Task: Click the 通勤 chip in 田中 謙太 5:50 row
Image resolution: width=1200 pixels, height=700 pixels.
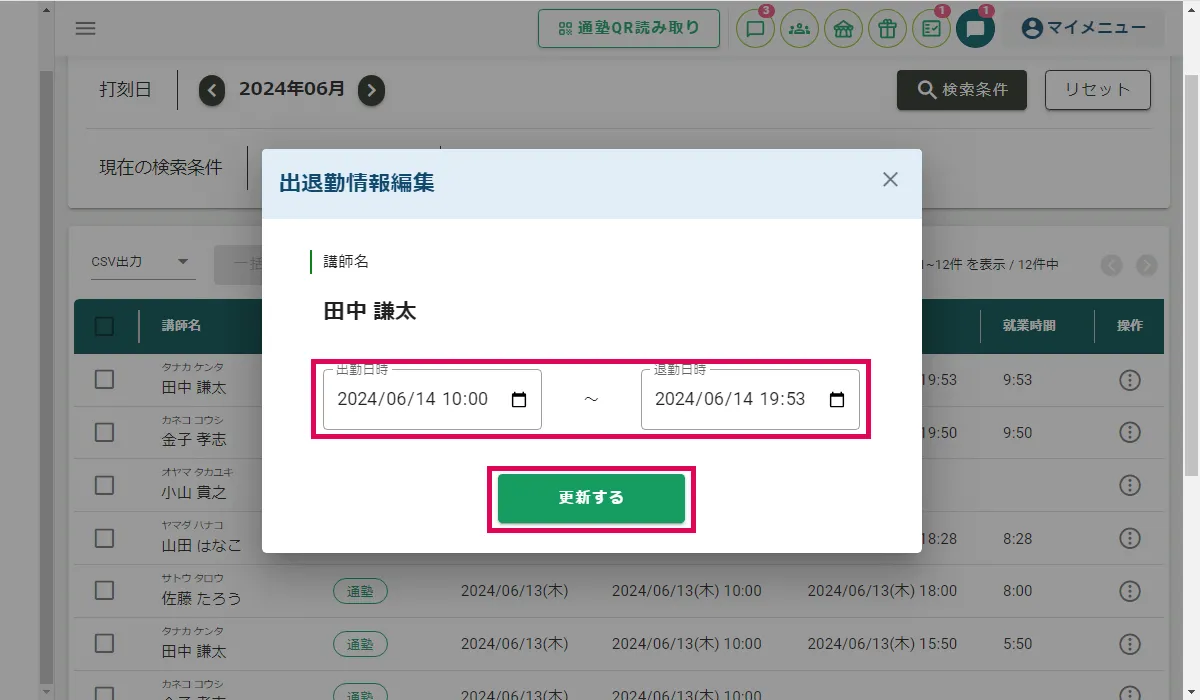Action: (360, 644)
